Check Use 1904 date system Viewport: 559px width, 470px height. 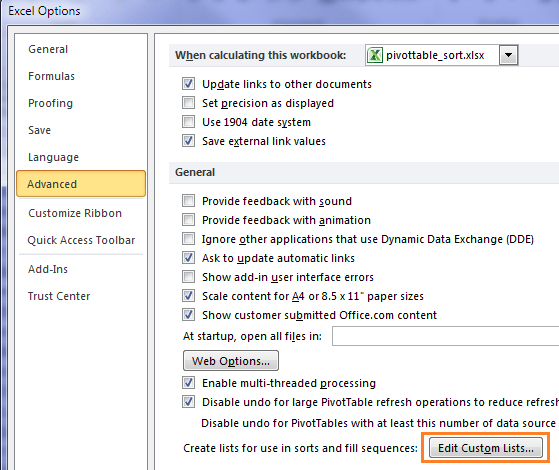(x=188, y=122)
